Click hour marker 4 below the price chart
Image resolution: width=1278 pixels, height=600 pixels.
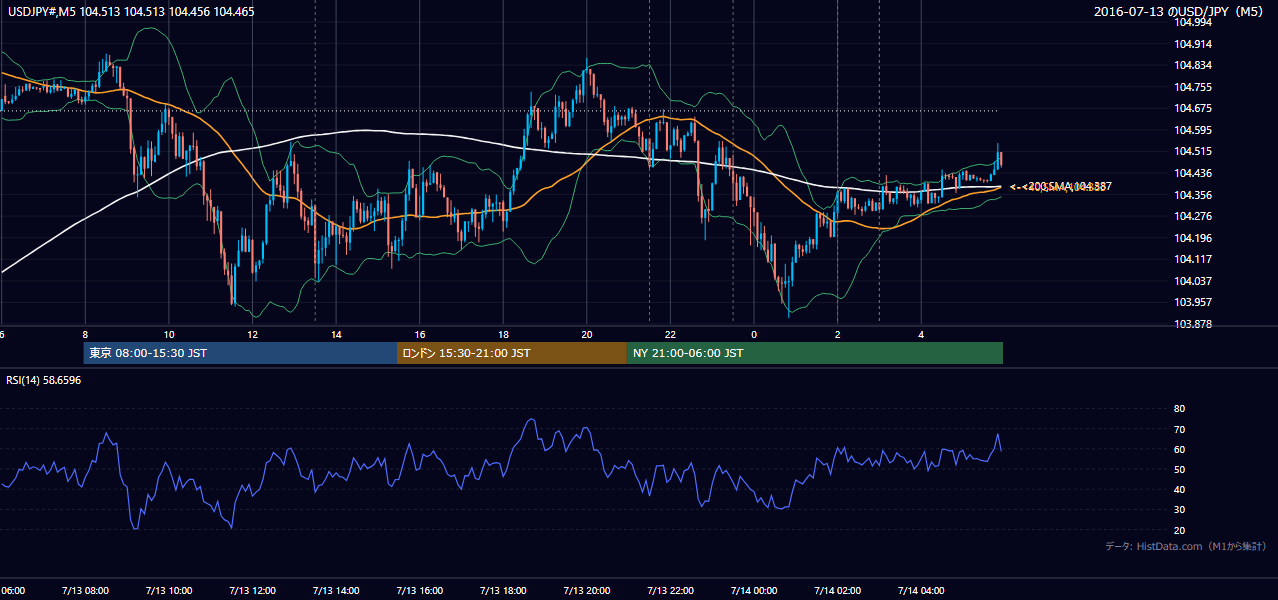[922, 335]
